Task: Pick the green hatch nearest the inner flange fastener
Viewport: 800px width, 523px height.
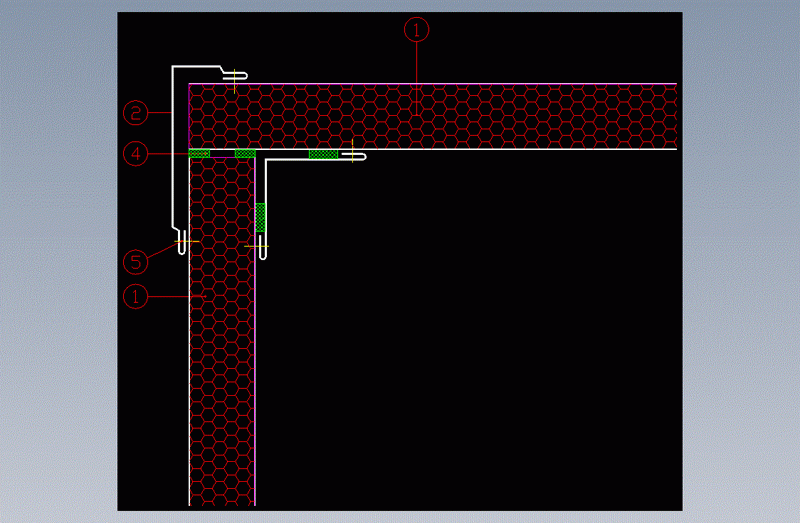Action: 323,154
